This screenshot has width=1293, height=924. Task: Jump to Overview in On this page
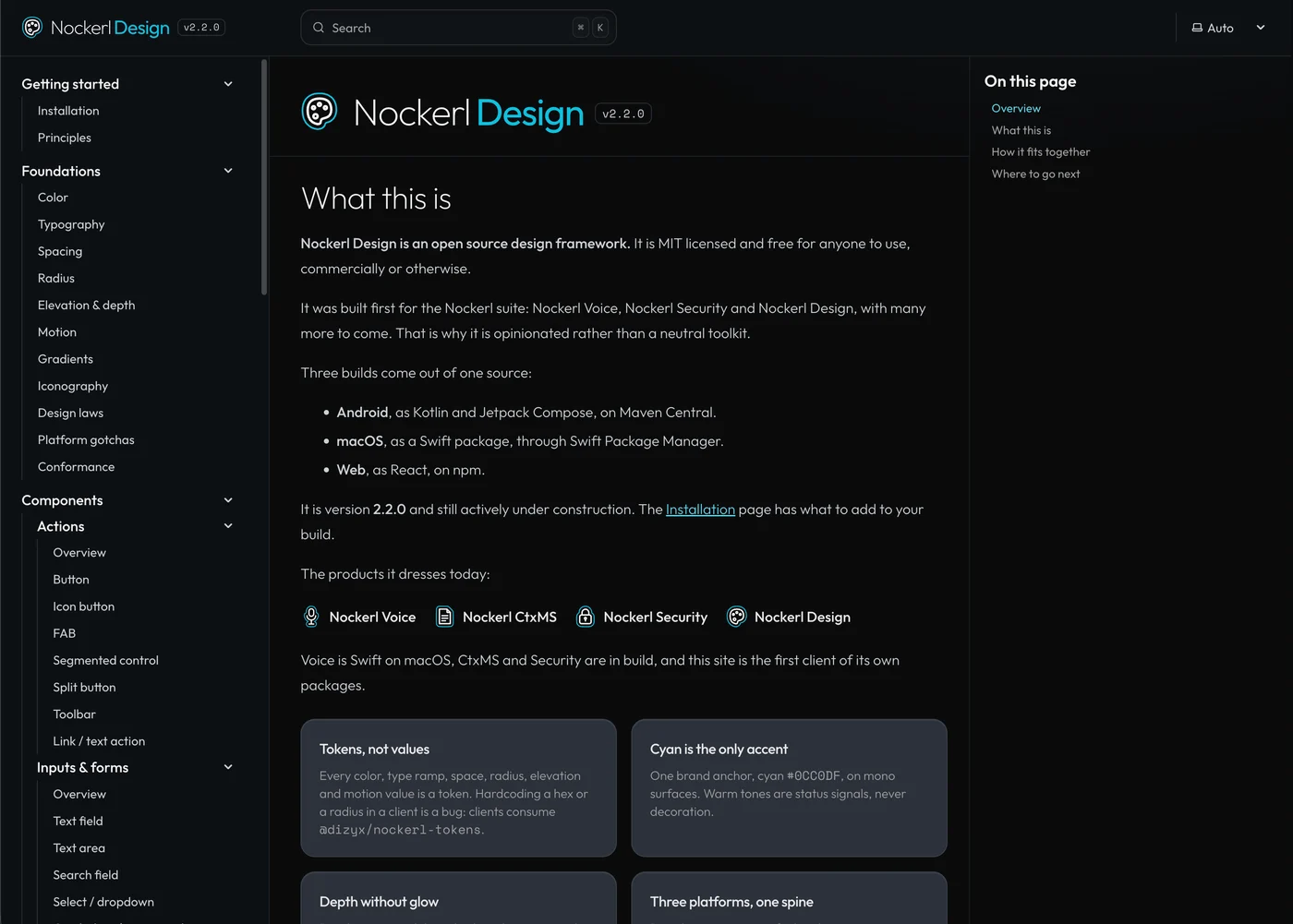click(1016, 108)
